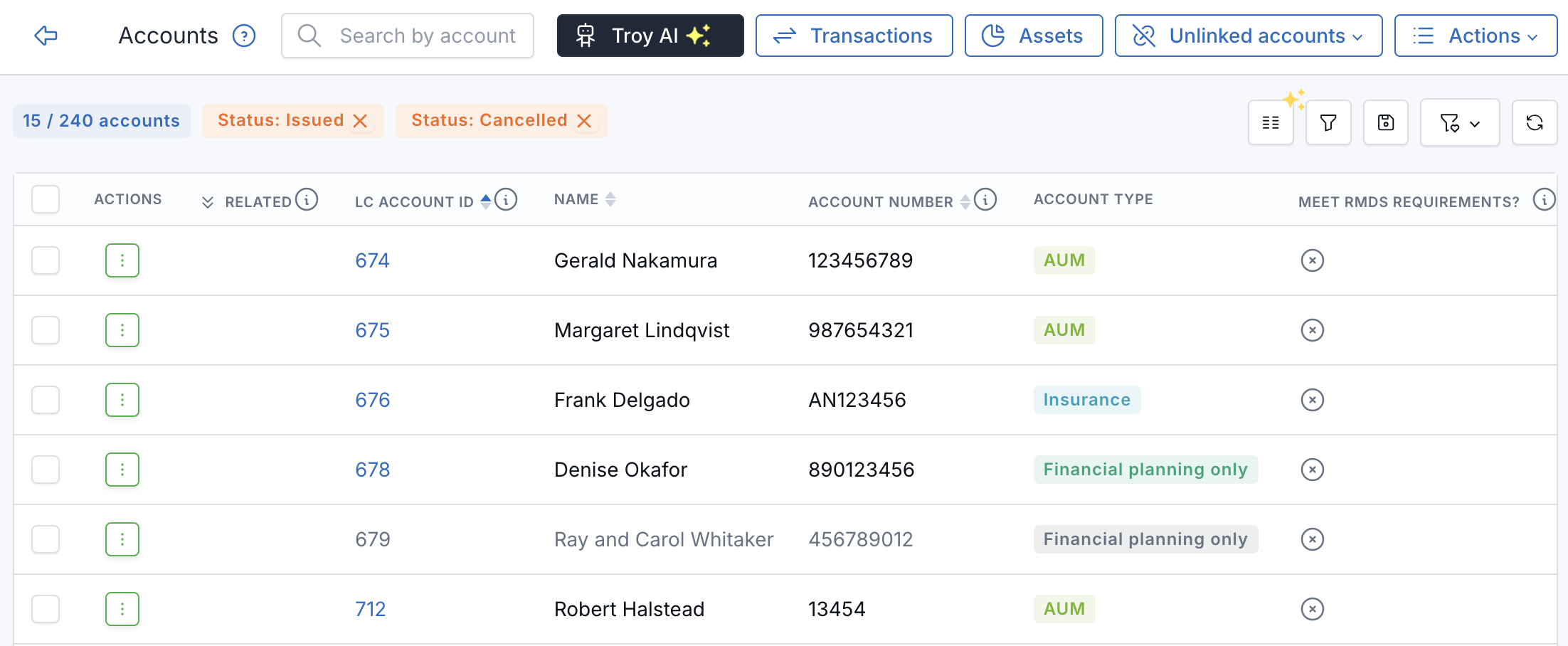Screen dimensions: 1568x646
Task: Go to Transactions
Action: [854, 36]
